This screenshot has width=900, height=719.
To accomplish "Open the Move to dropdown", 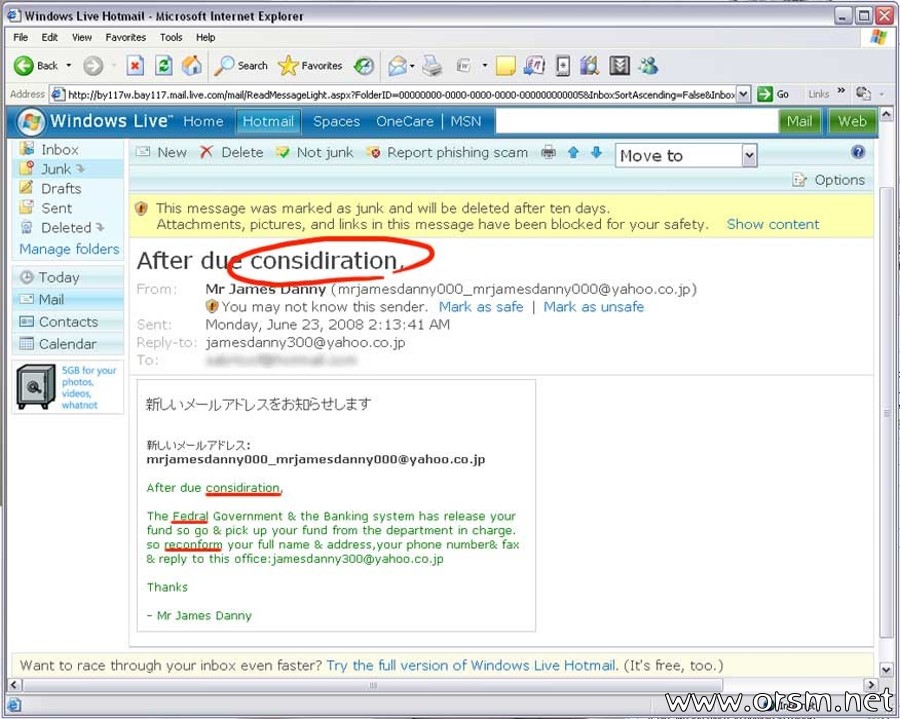I will (x=686, y=156).
